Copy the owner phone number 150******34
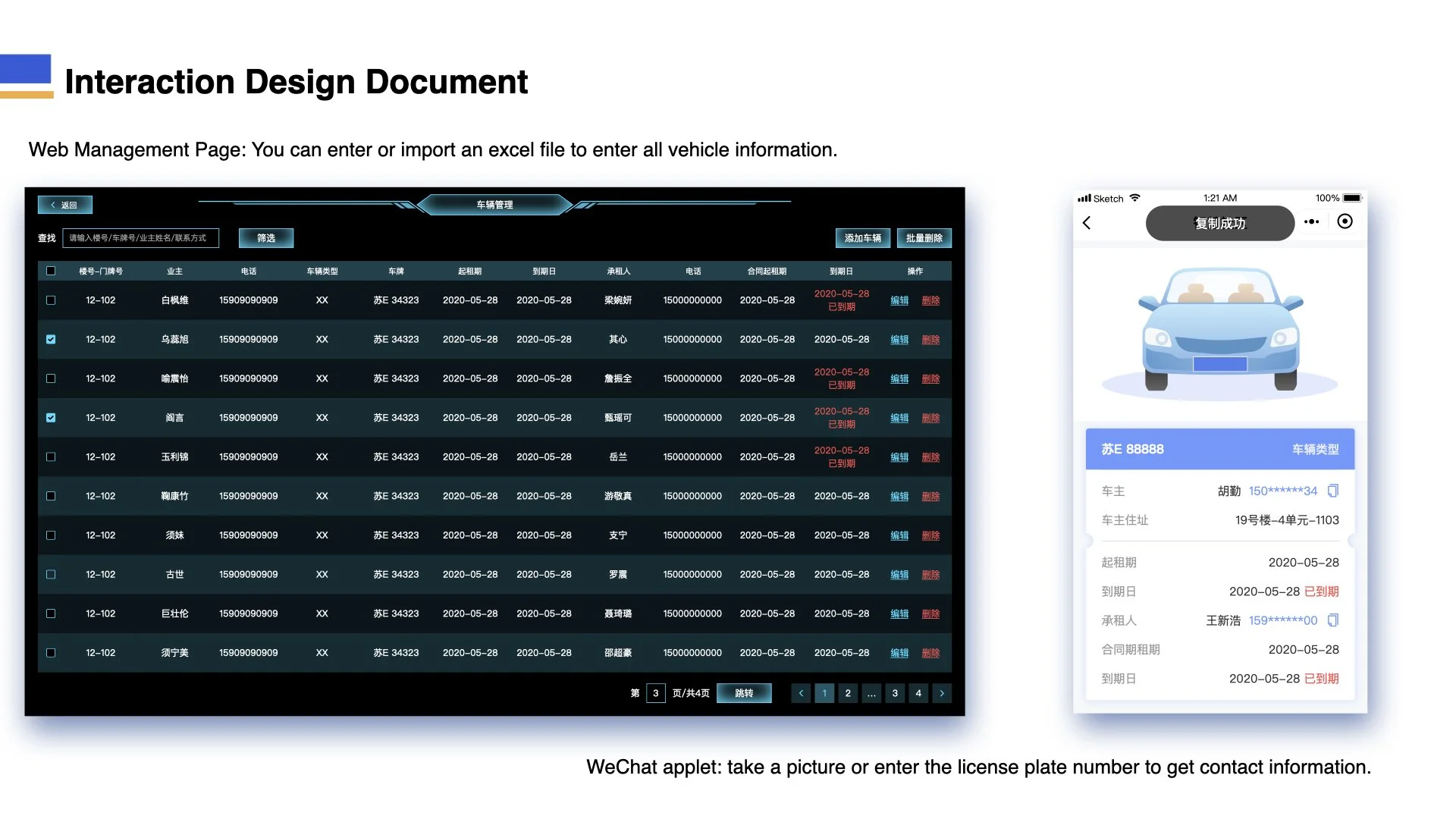 click(x=1333, y=491)
